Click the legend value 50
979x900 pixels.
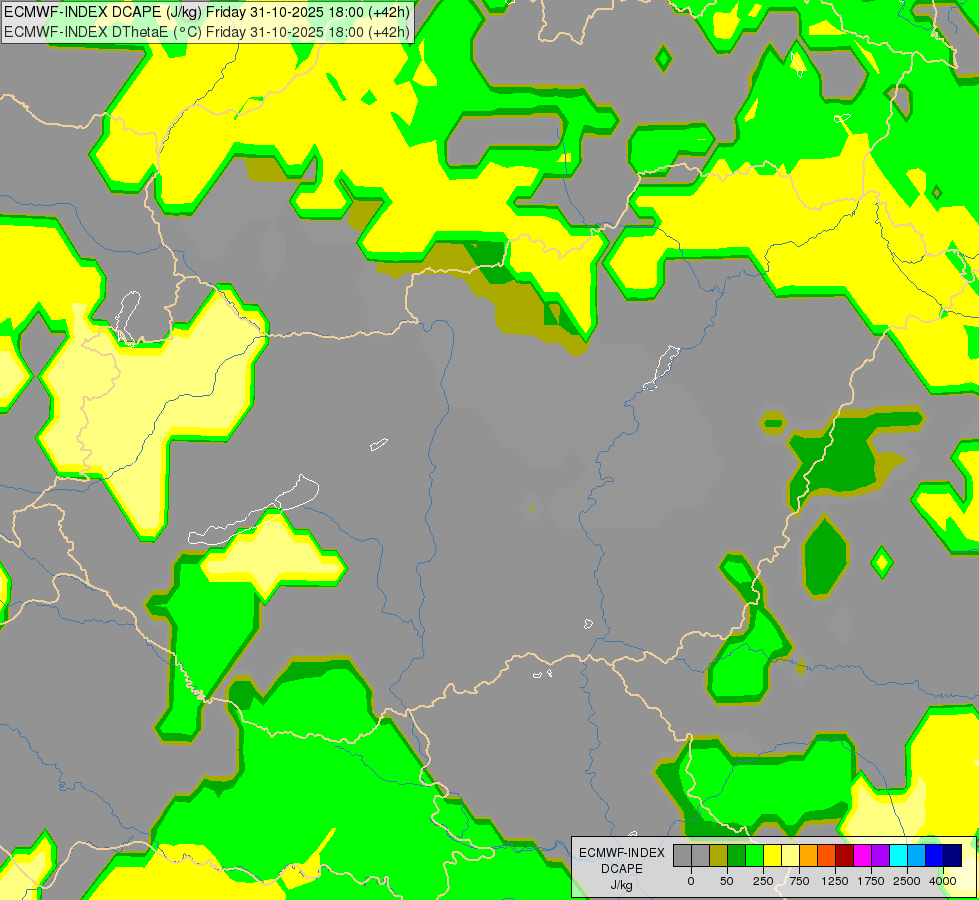(727, 881)
